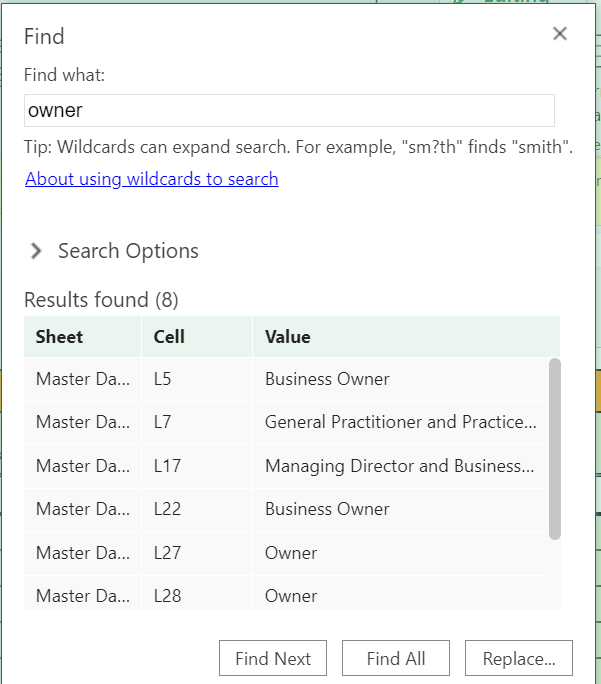Open the Replace dialog button
The height and width of the screenshot is (684, 601).
point(519,658)
